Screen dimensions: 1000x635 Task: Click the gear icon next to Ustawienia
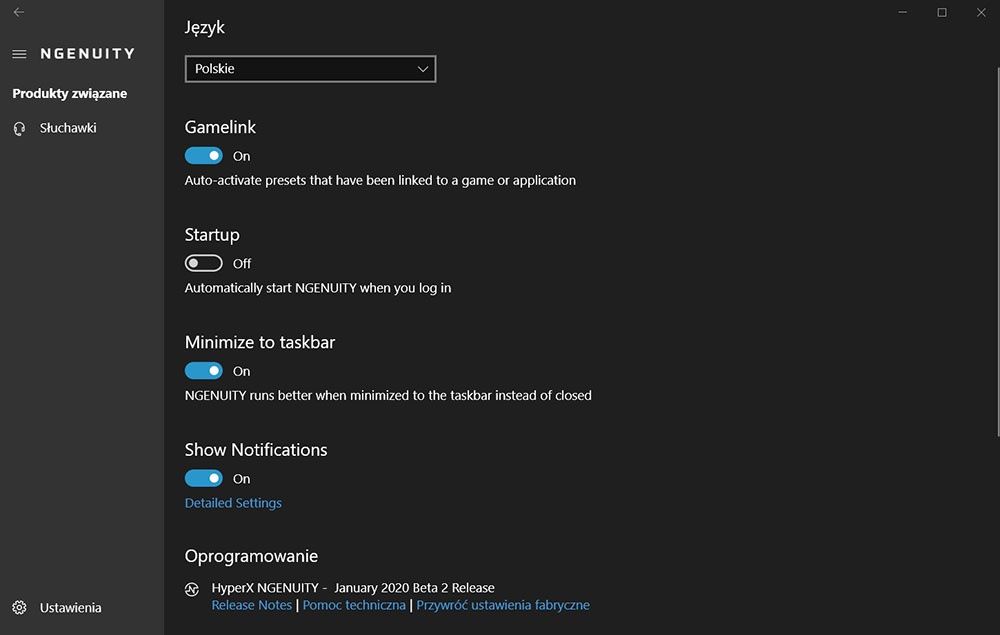coord(19,608)
